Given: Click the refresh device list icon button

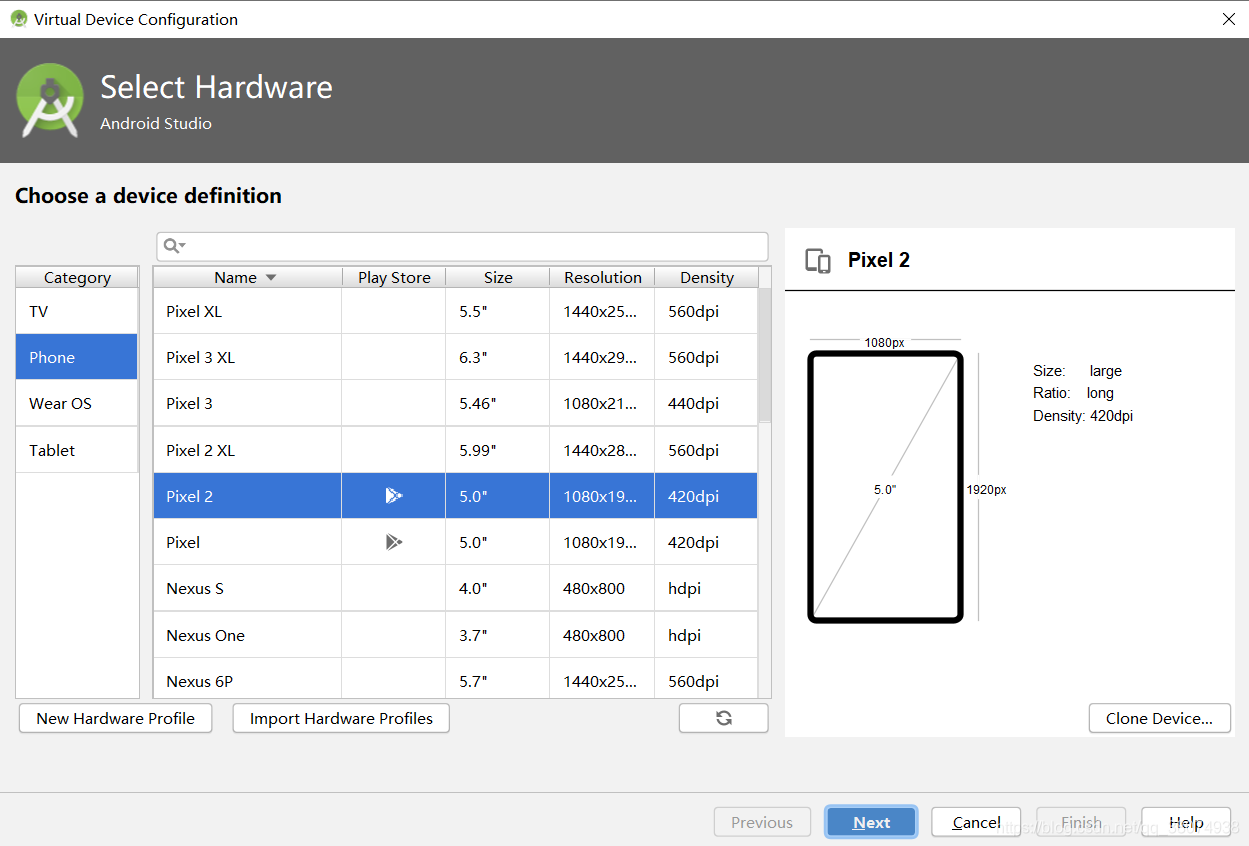Looking at the screenshot, I should (x=724, y=718).
